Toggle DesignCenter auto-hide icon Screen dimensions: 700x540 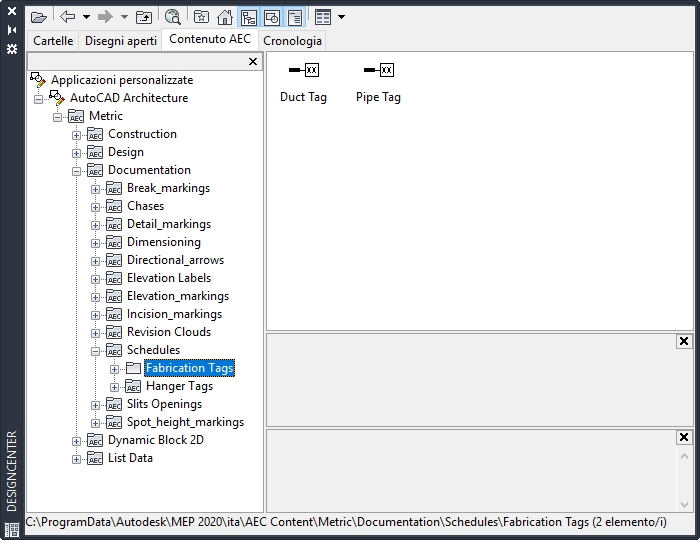tap(12, 30)
